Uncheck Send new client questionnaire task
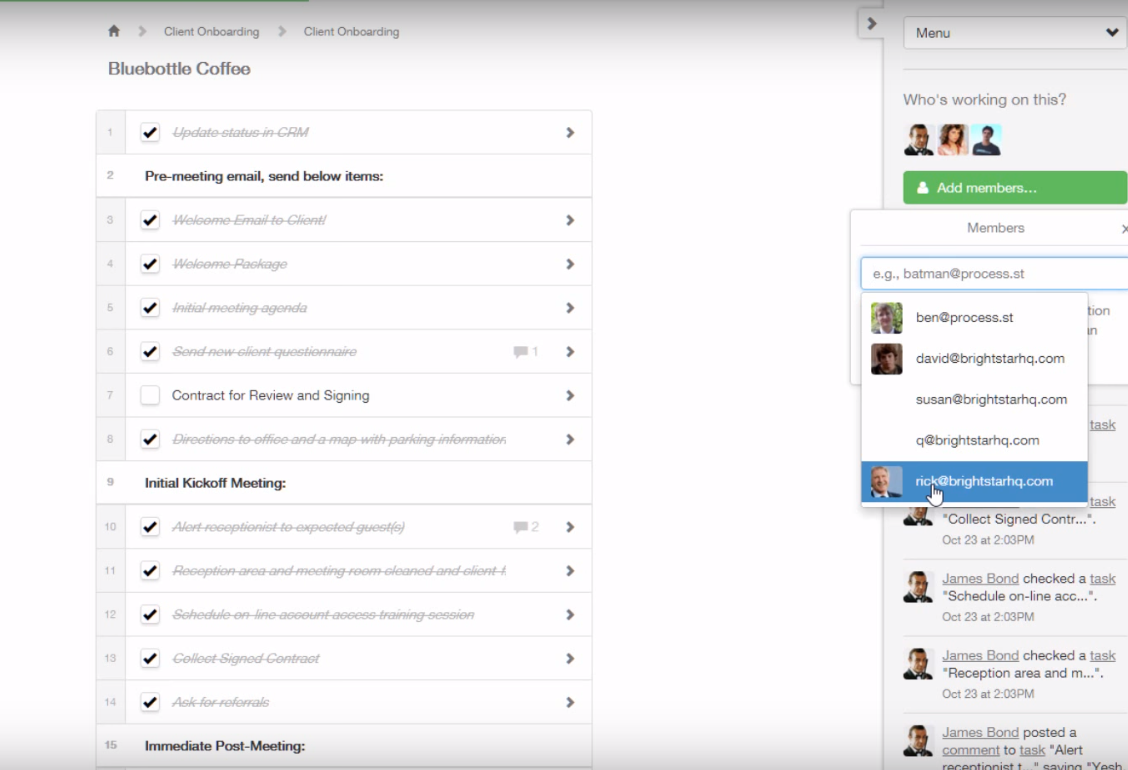 pyautogui.click(x=150, y=352)
